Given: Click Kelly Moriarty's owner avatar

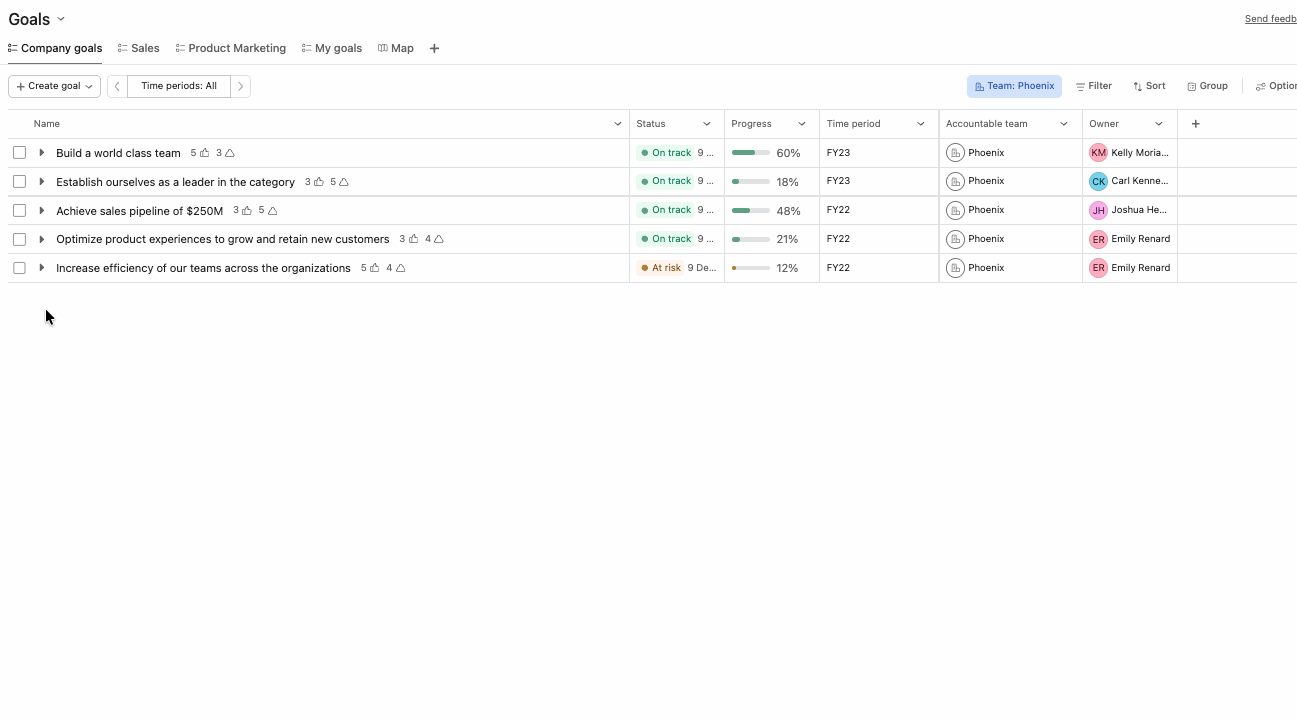Looking at the screenshot, I should pyautogui.click(x=1098, y=153).
